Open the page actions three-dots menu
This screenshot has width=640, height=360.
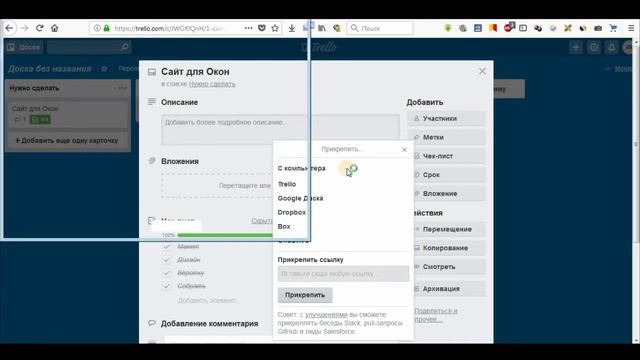tap(248, 28)
